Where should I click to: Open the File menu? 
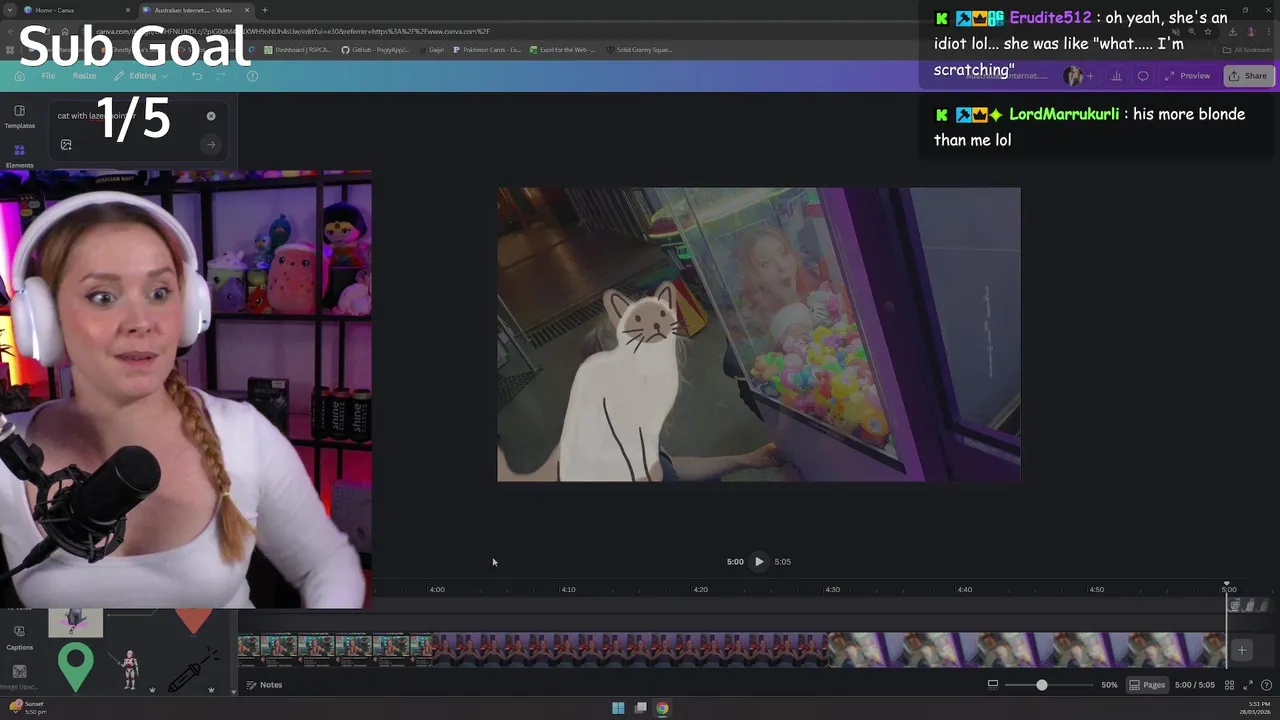click(48, 76)
